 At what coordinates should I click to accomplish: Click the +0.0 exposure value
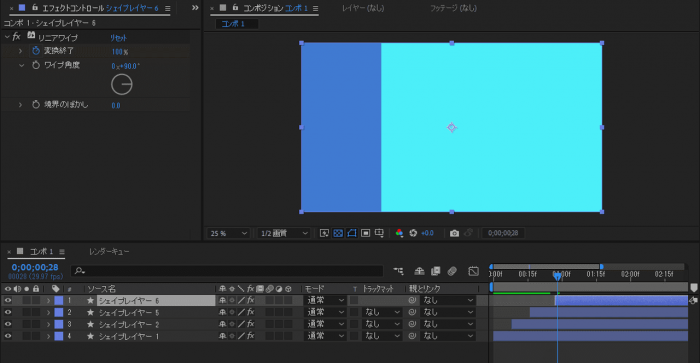click(x=427, y=233)
